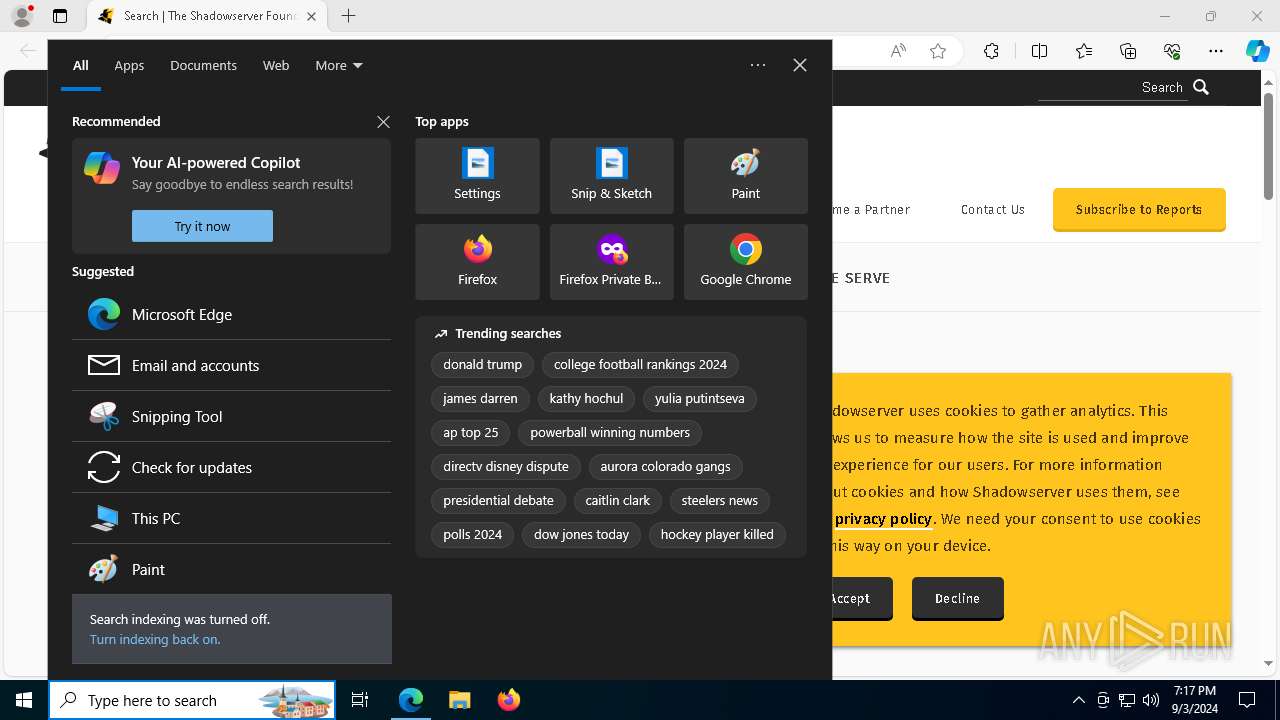1280x720 pixels.
Task: Select ap top 25 trending search
Action: (471, 433)
